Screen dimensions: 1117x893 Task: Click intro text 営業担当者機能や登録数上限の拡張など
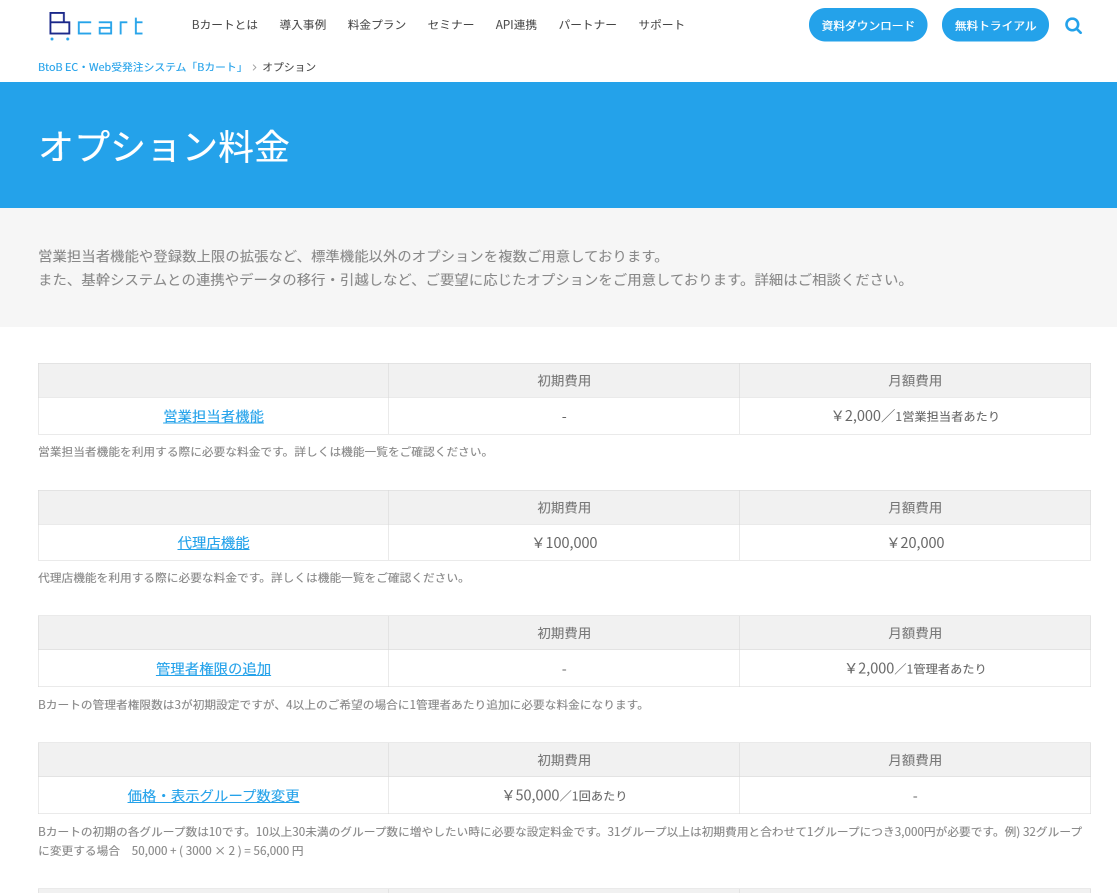(x=351, y=256)
